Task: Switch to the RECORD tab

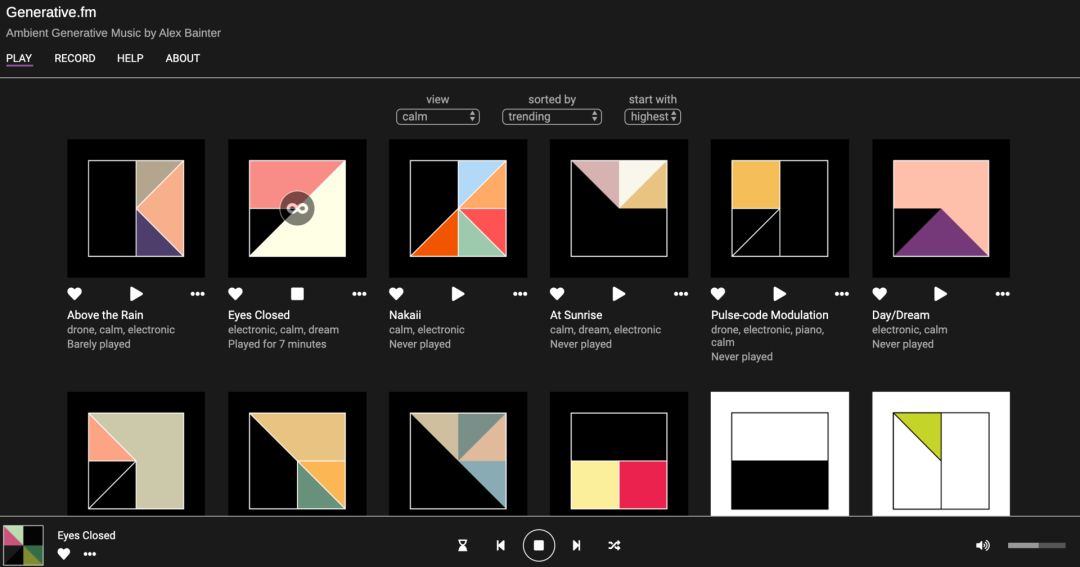Action: point(75,58)
